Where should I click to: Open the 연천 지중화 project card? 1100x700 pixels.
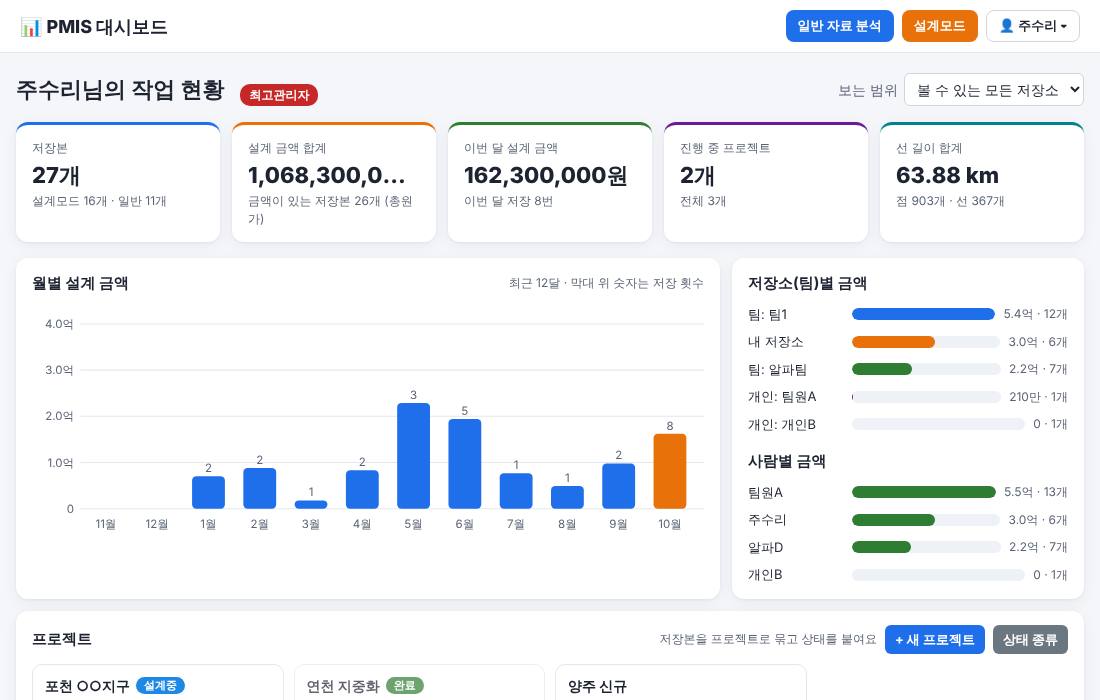click(x=420, y=682)
